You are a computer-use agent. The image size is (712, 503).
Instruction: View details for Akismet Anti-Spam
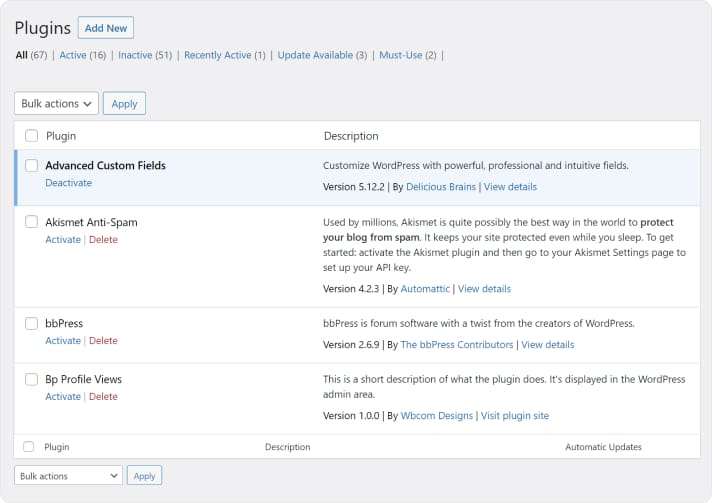[484, 289]
